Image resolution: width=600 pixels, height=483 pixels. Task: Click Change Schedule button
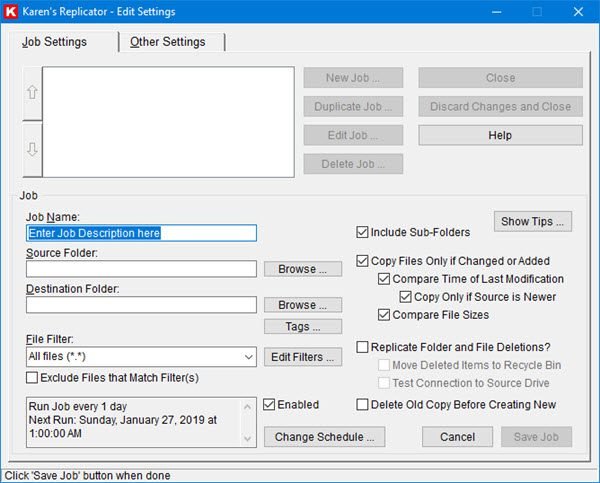tap(324, 437)
